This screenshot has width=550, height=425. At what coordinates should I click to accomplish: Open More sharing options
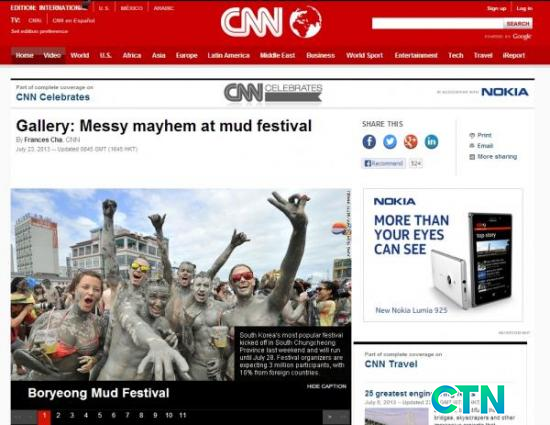coord(493,157)
